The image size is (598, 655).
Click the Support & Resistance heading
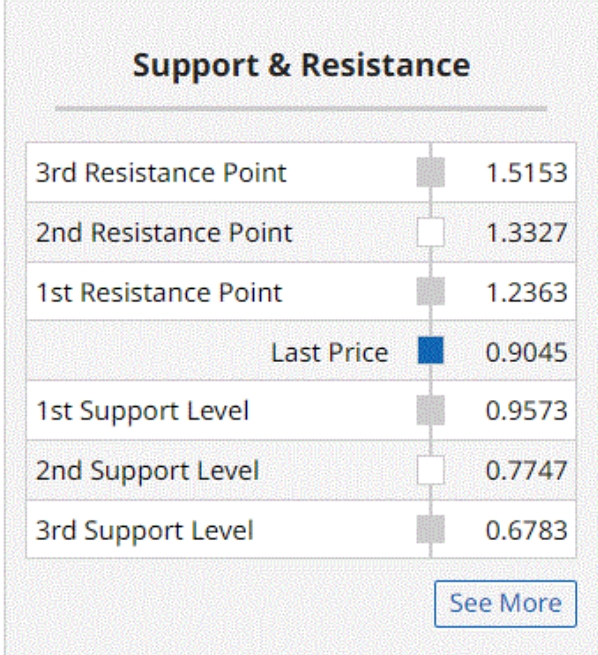[302, 66]
